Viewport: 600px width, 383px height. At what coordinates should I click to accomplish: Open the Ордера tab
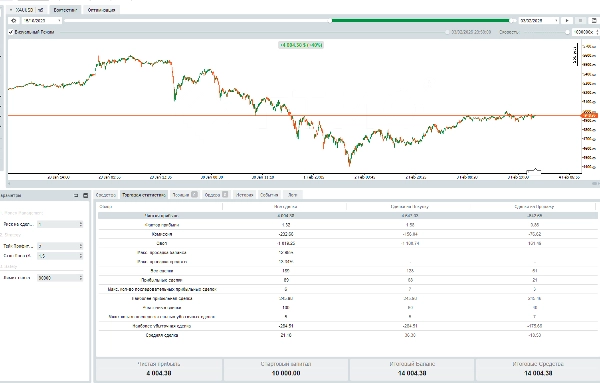coord(216,195)
